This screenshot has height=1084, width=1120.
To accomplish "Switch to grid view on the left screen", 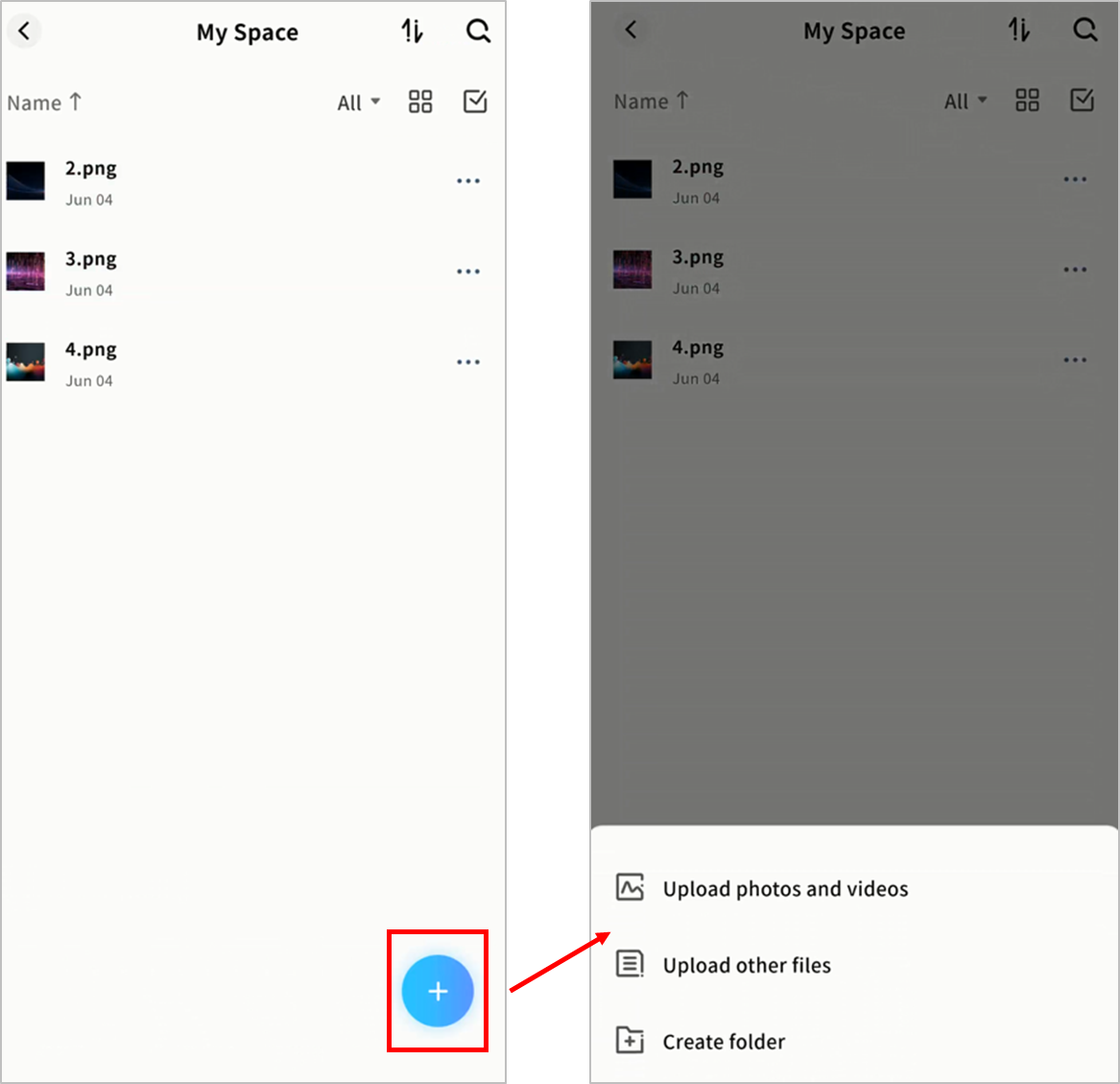I will (420, 102).
